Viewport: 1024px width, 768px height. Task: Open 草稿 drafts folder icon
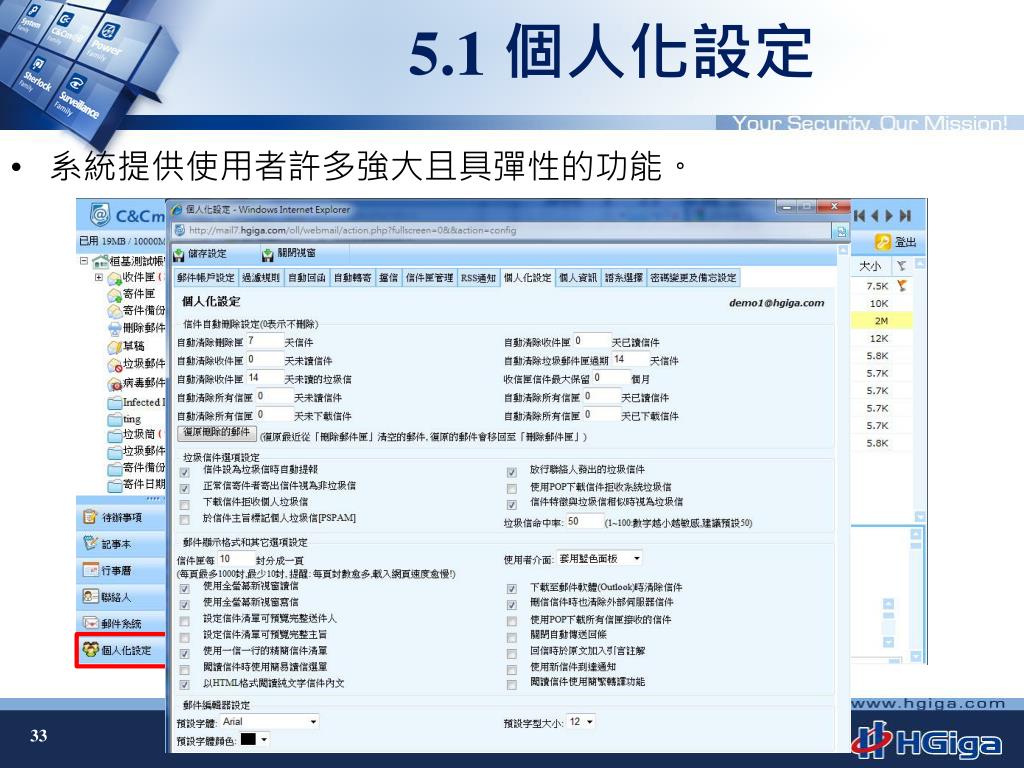pos(114,346)
